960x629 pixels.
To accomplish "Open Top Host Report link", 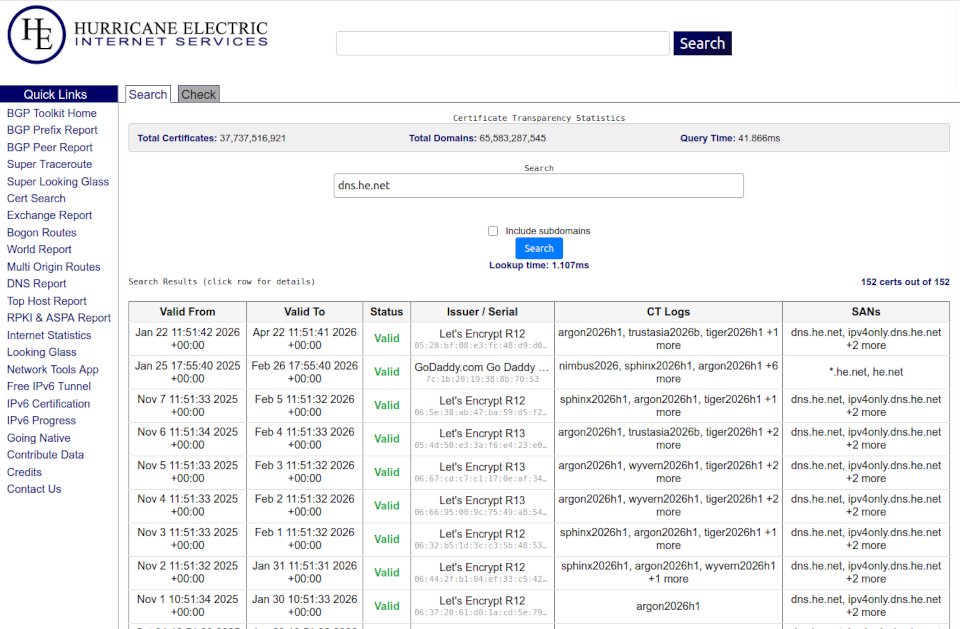I will point(47,301).
